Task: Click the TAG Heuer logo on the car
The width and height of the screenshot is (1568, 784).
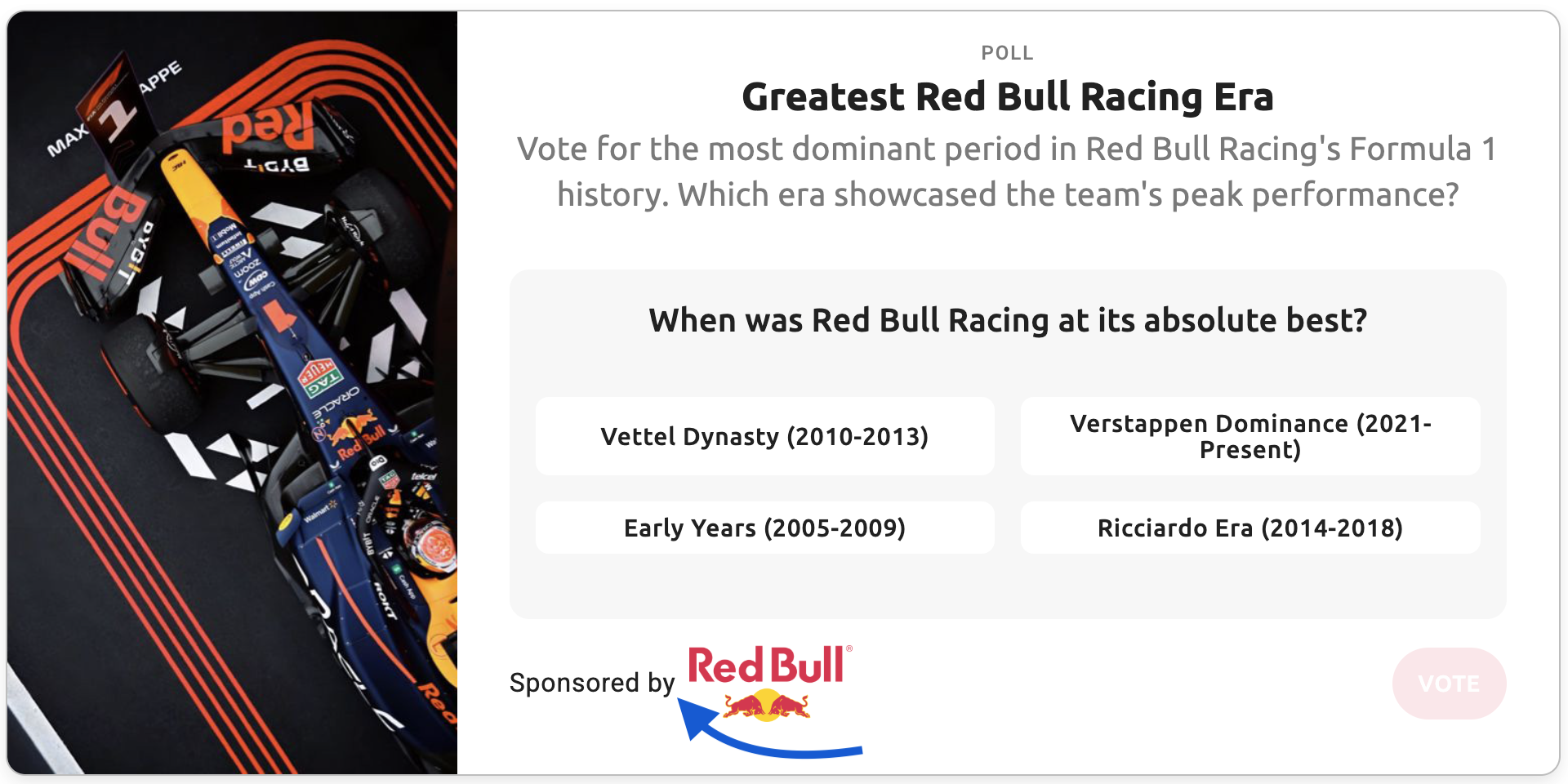Action: tap(318, 378)
